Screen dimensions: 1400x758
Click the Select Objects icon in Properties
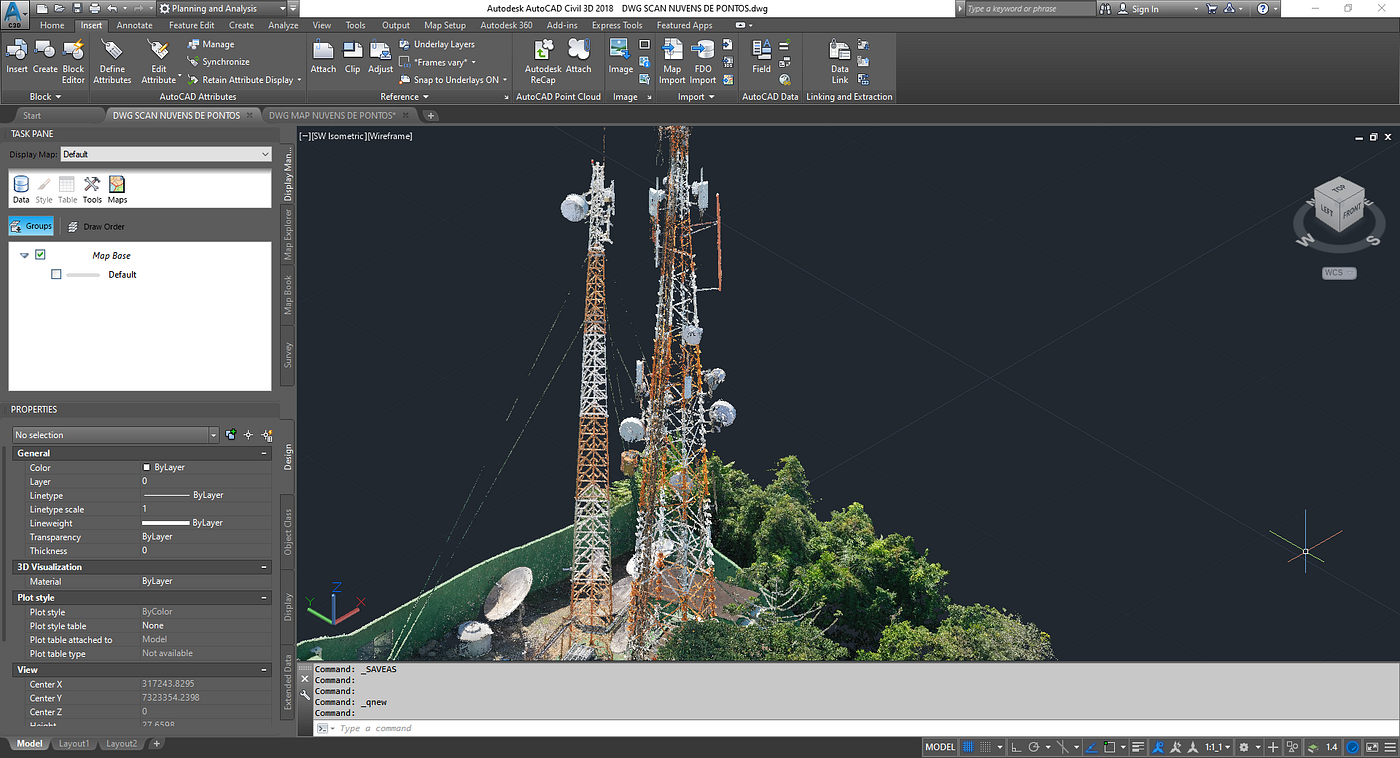(x=249, y=435)
